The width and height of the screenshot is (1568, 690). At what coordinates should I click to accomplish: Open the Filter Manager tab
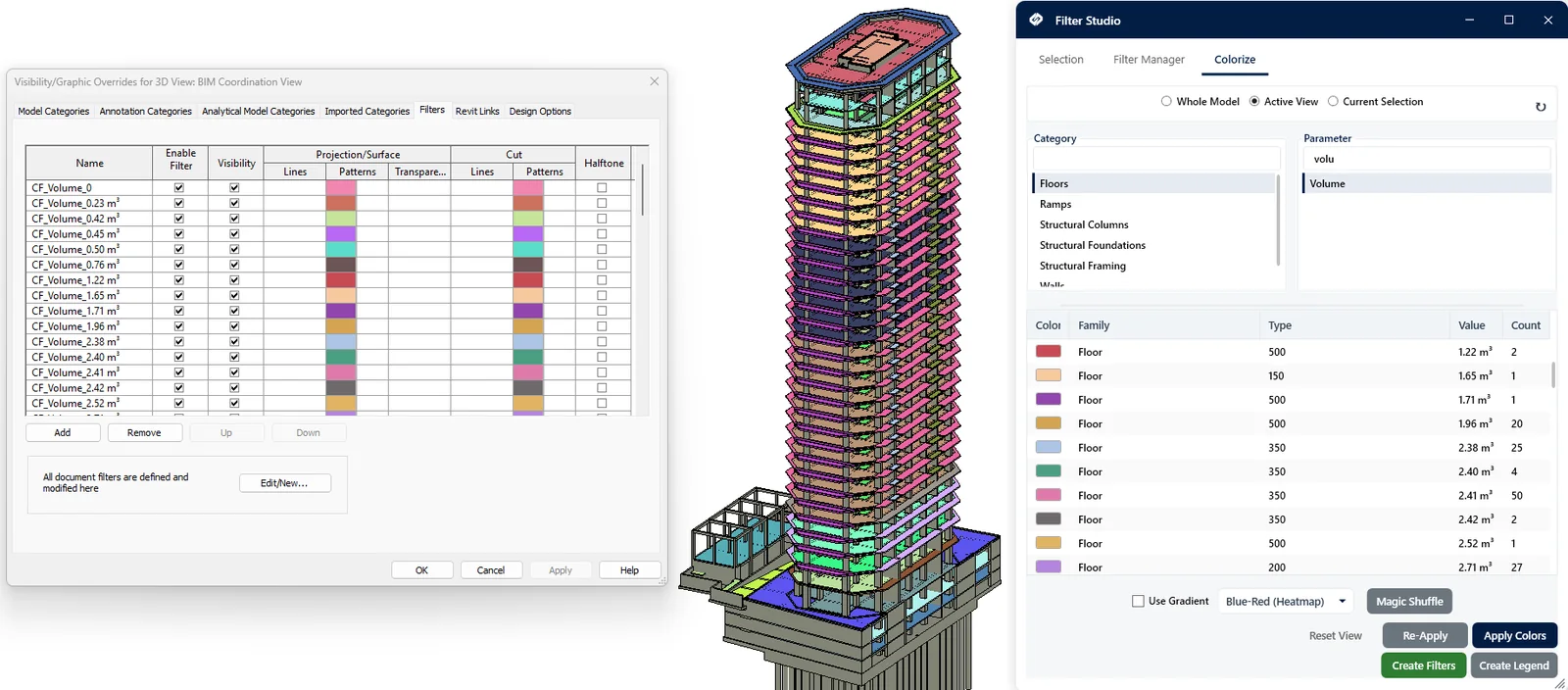pyautogui.click(x=1149, y=60)
